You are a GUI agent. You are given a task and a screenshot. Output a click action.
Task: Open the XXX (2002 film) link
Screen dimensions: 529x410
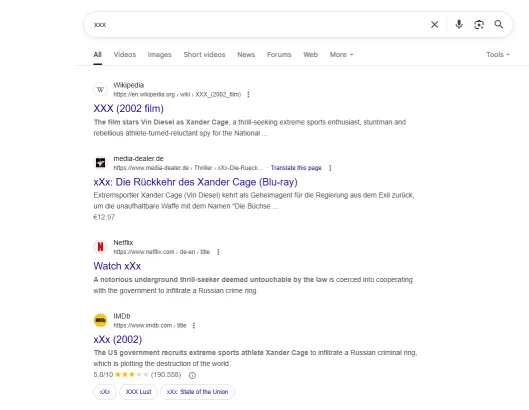[129, 108]
